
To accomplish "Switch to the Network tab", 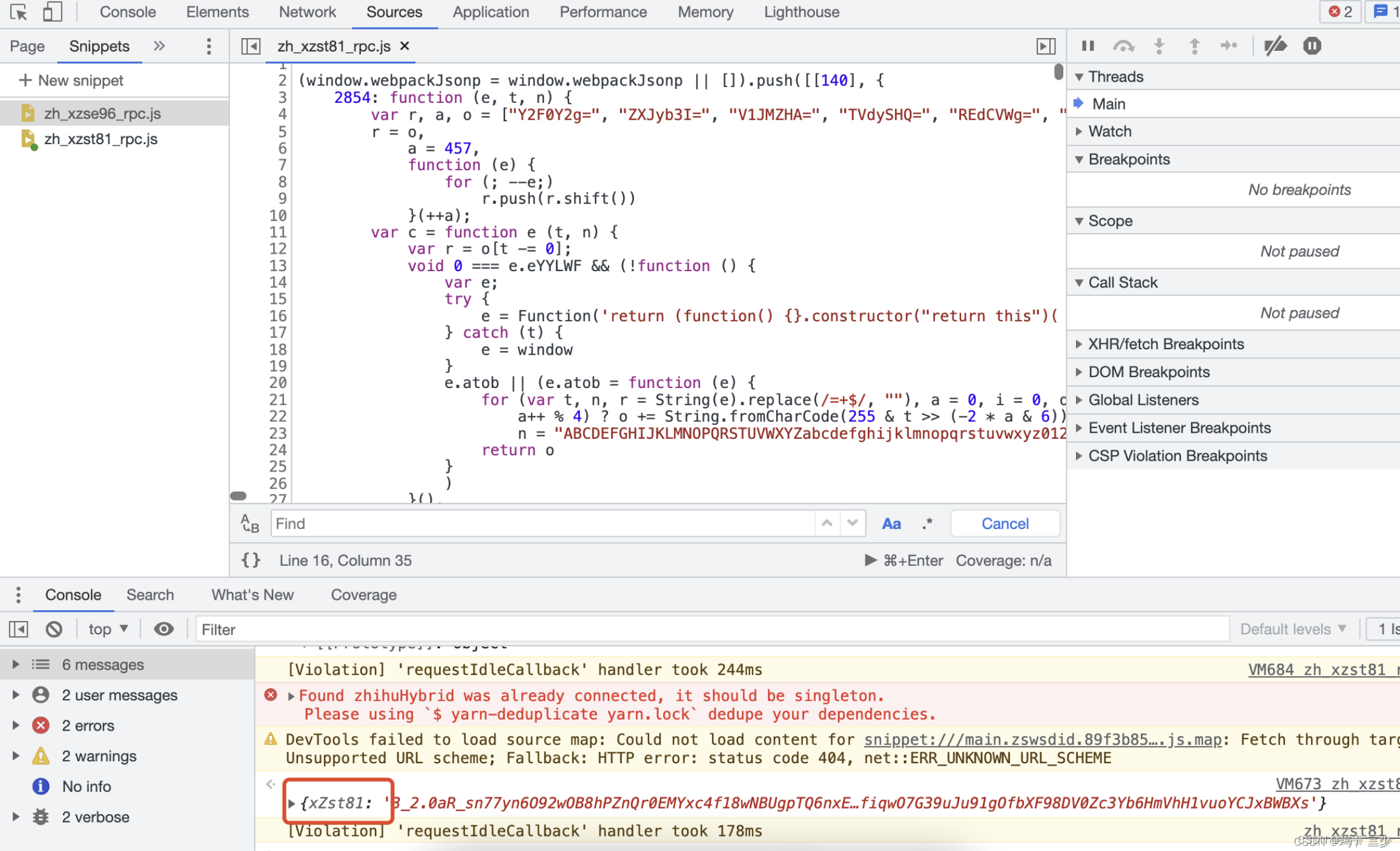I will (307, 12).
